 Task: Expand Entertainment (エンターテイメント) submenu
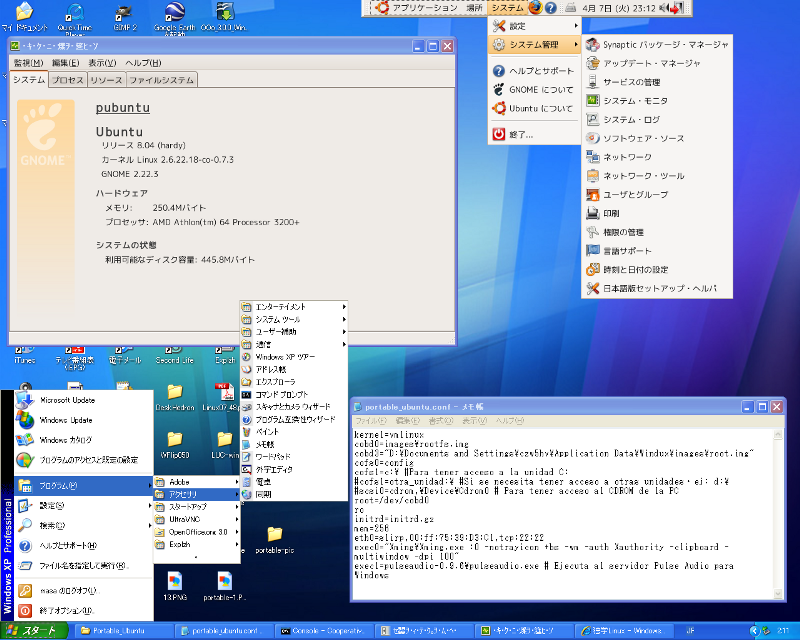[294, 307]
